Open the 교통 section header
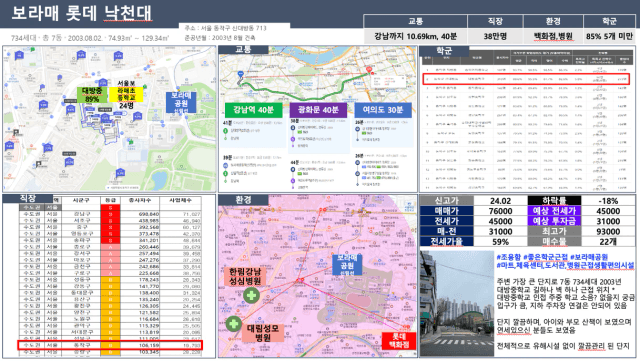Viewport: 640px width, 361px height. 243,49
